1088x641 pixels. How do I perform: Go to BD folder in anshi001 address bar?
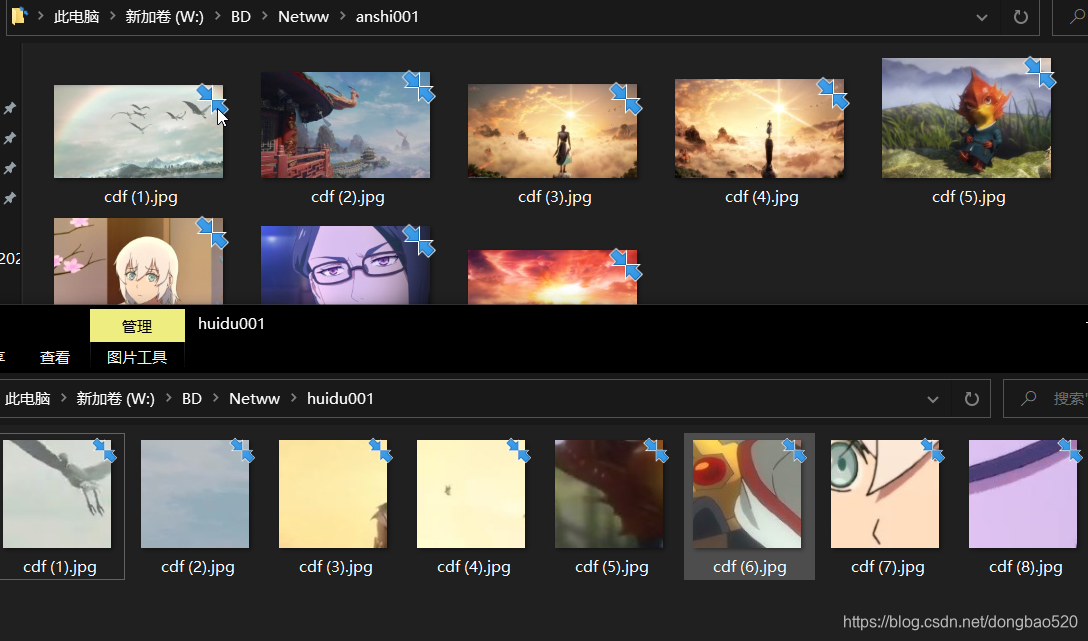point(241,17)
